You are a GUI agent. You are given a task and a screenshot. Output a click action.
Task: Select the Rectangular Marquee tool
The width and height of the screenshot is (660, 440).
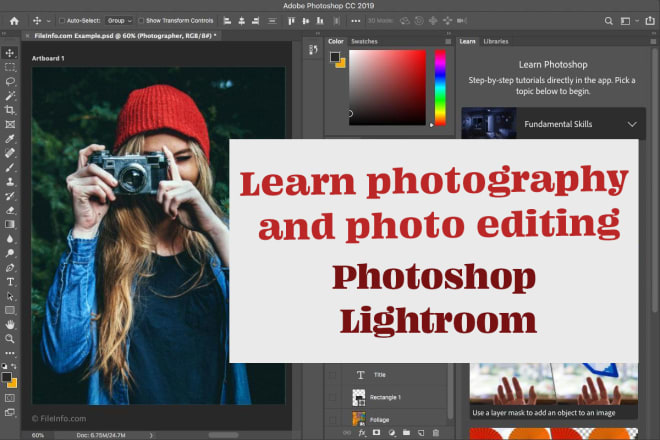(x=10, y=67)
